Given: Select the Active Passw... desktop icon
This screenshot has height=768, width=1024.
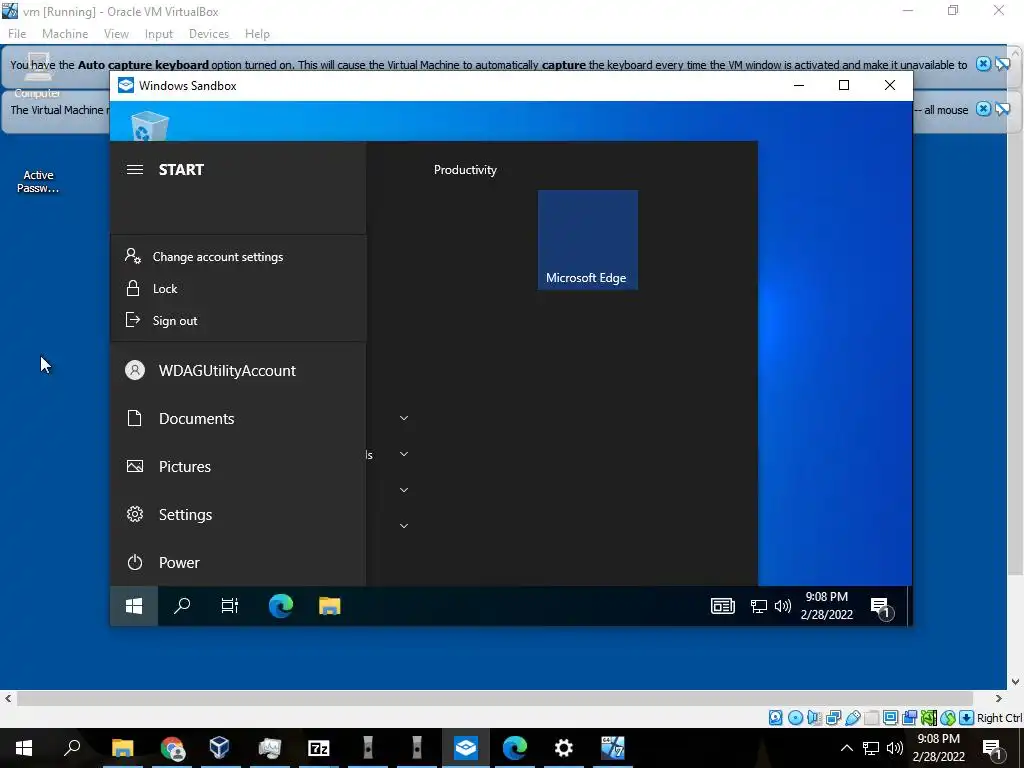Looking at the screenshot, I should [x=38, y=182].
